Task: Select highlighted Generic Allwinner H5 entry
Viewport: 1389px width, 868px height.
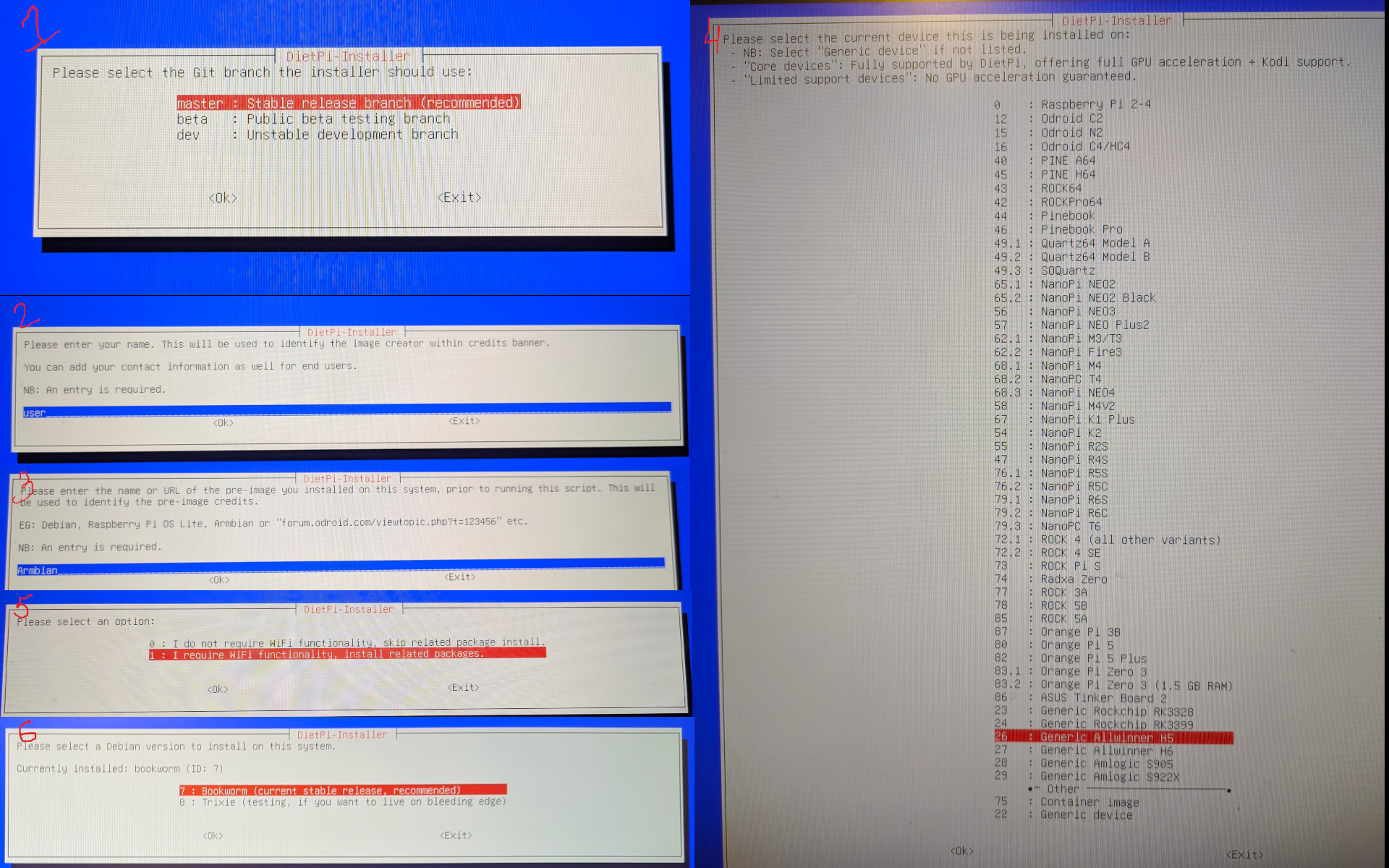Action: click(x=1113, y=737)
